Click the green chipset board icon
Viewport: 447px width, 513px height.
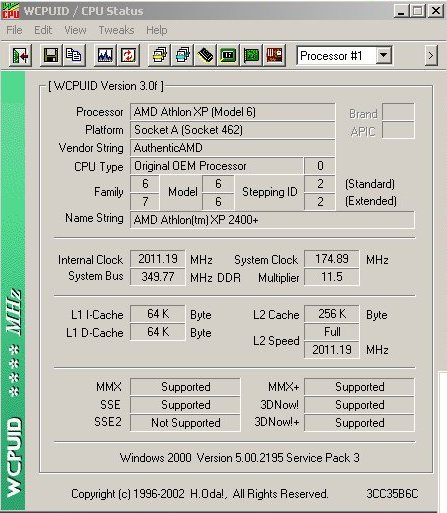(x=228, y=55)
